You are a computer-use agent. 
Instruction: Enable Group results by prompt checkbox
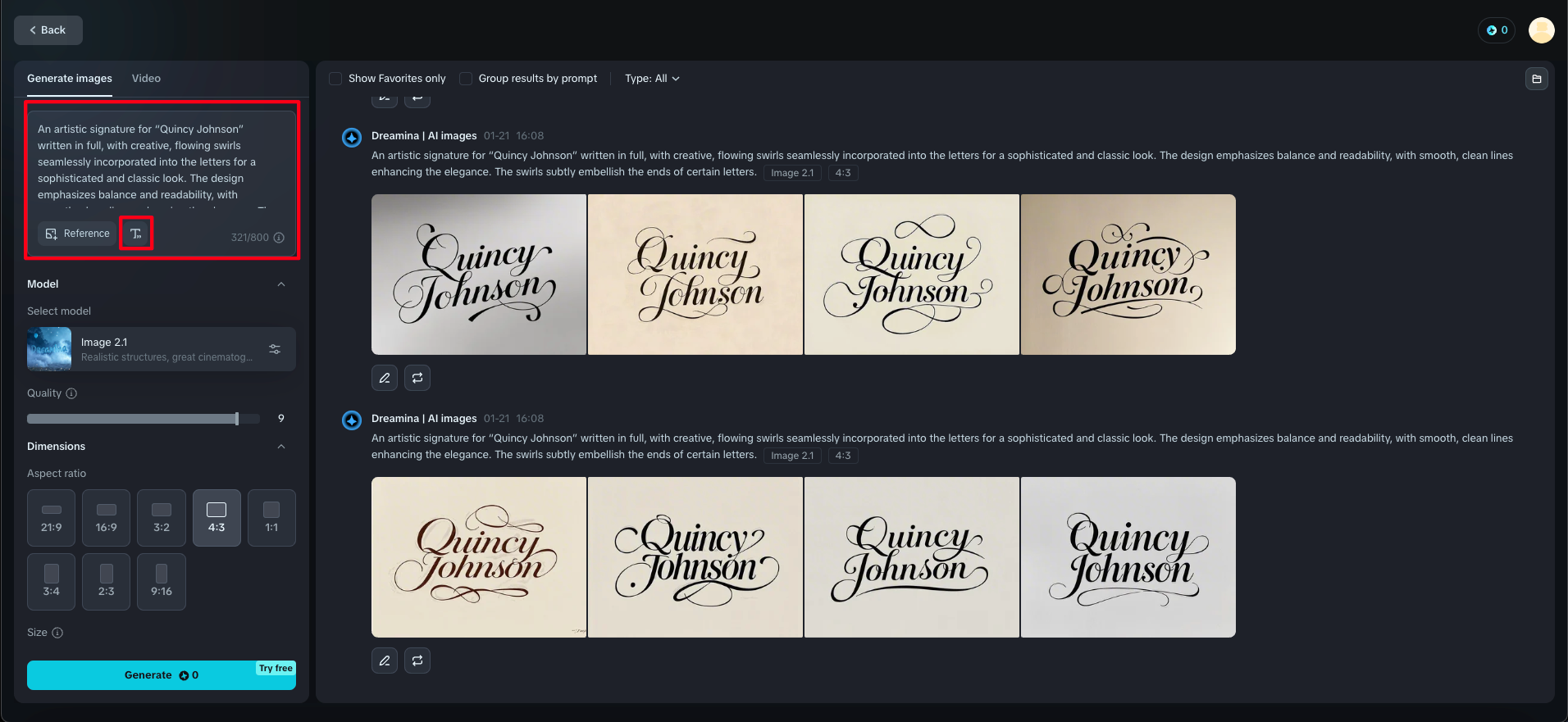coord(466,79)
